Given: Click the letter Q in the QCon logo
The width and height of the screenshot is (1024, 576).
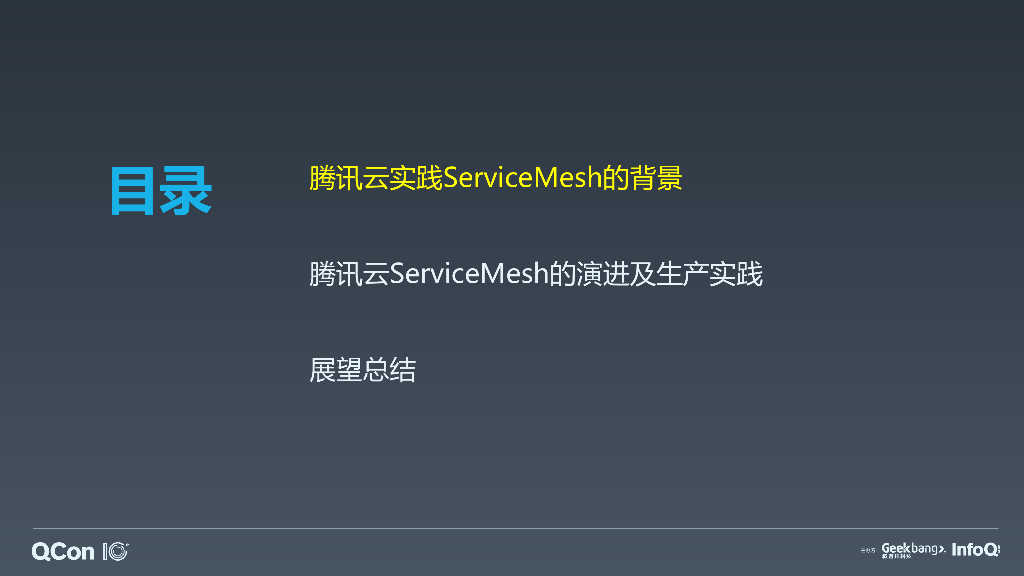Looking at the screenshot, I should point(39,552).
